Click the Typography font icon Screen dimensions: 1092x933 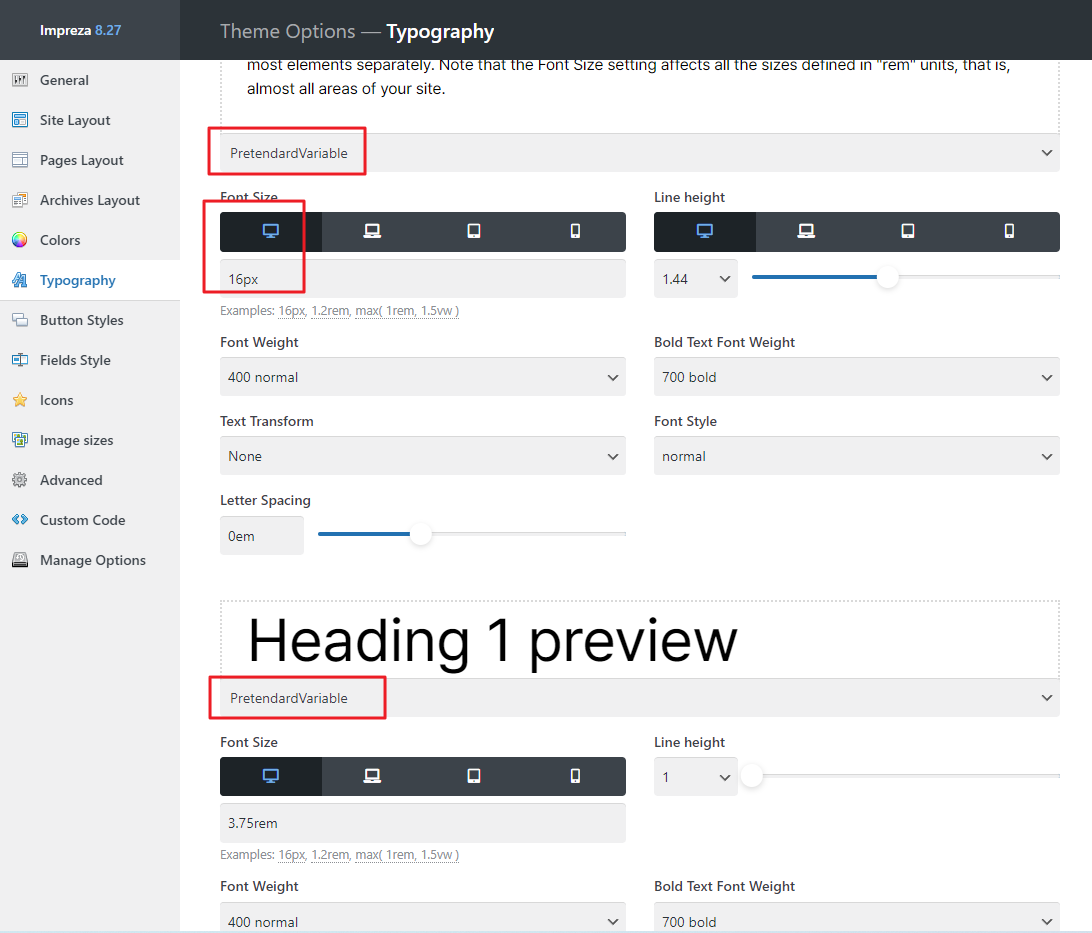(20, 280)
